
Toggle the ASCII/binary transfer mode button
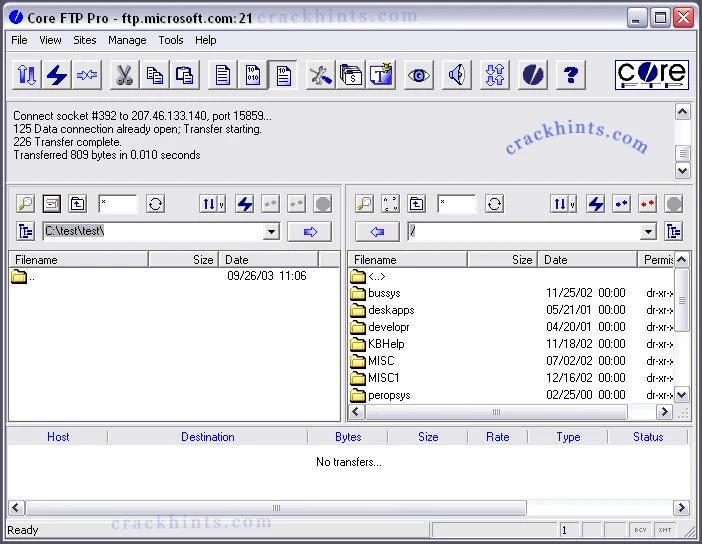253,75
